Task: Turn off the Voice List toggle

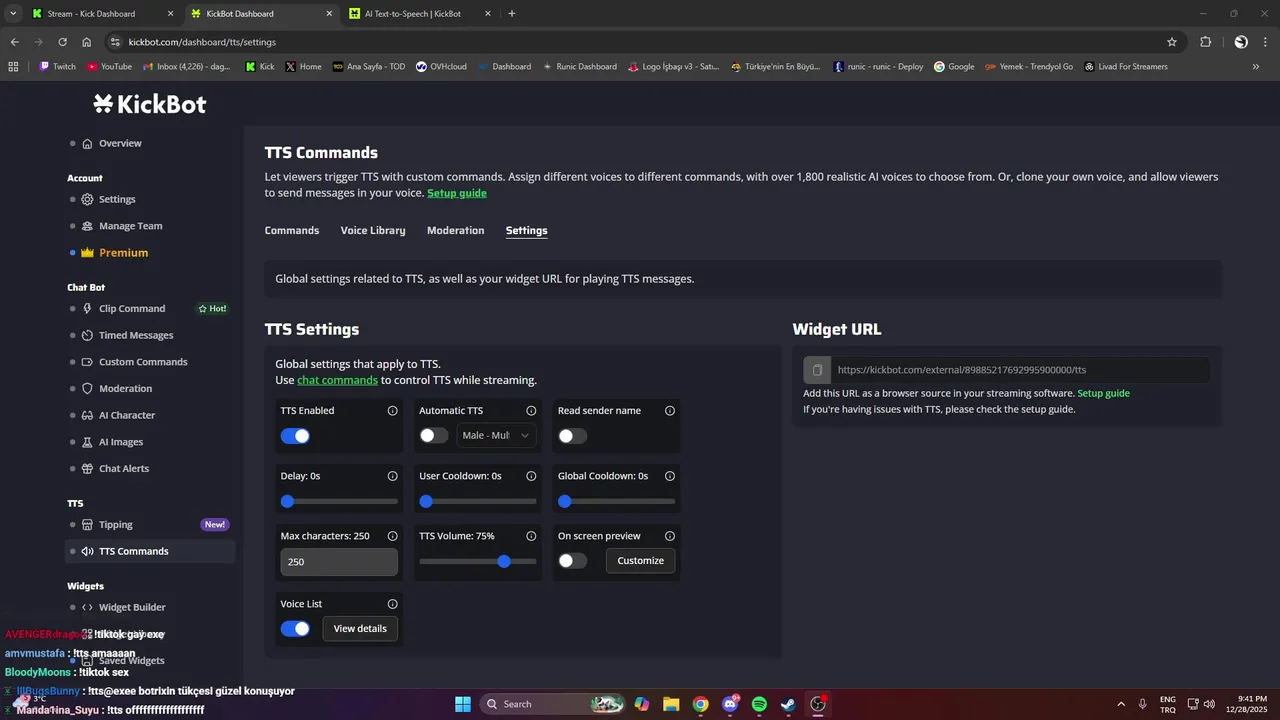Action: 295,629
